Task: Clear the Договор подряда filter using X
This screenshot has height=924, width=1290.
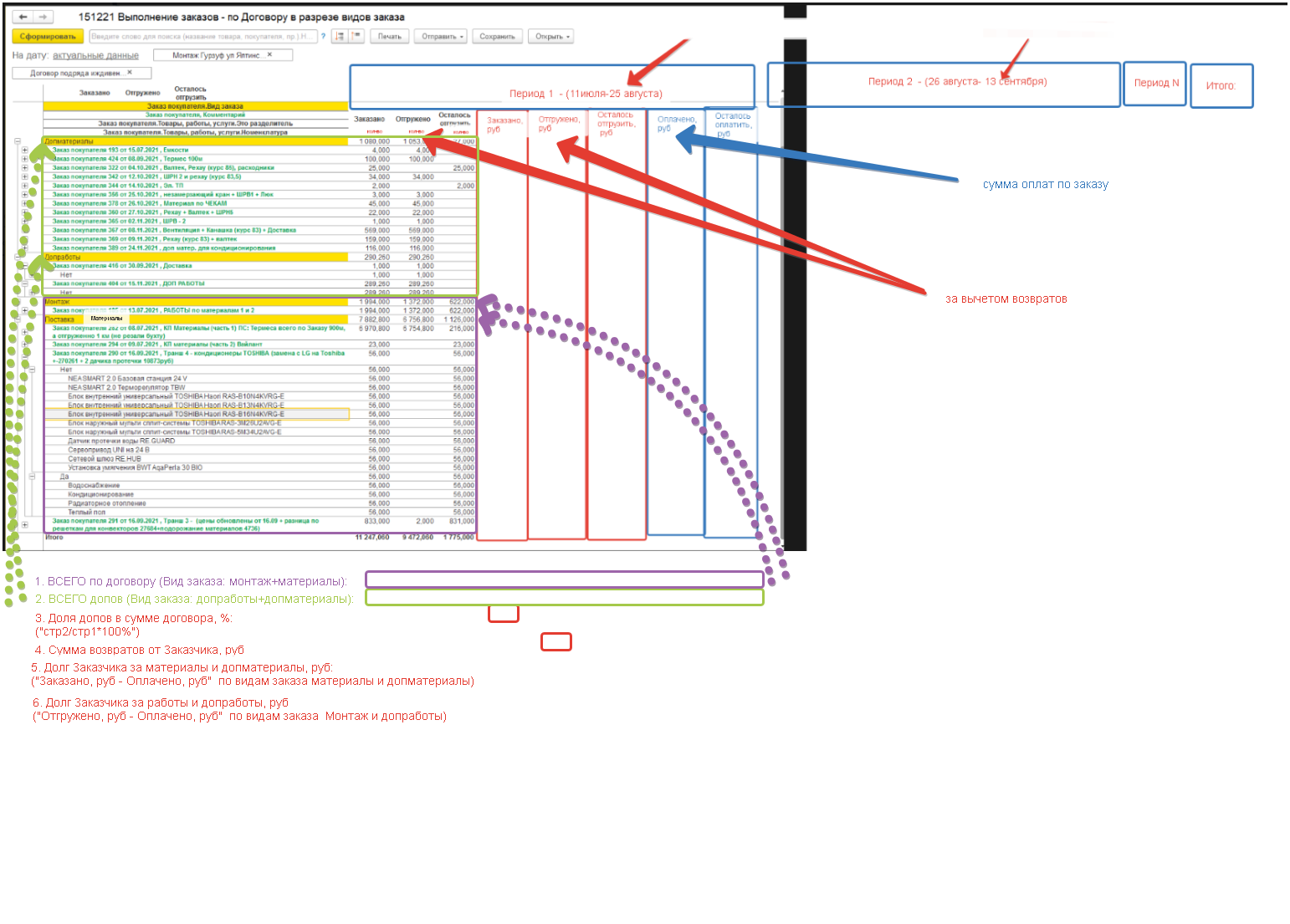Action: pos(130,73)
